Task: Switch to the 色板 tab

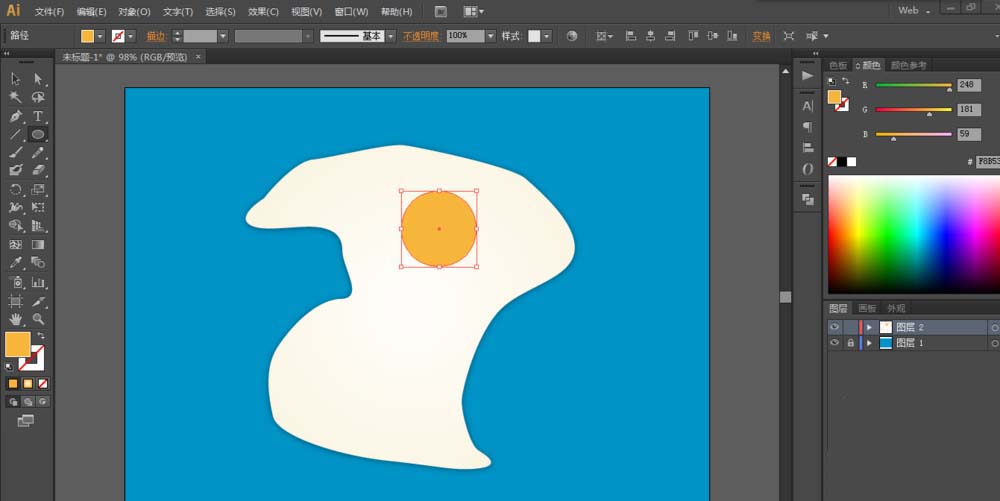Action: [x=838, y=65]
